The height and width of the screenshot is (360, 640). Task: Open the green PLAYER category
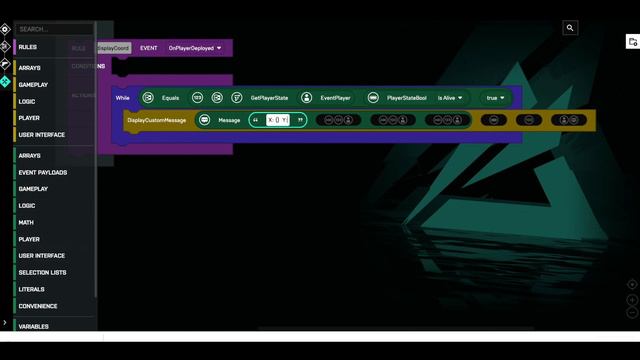[29, 239]
